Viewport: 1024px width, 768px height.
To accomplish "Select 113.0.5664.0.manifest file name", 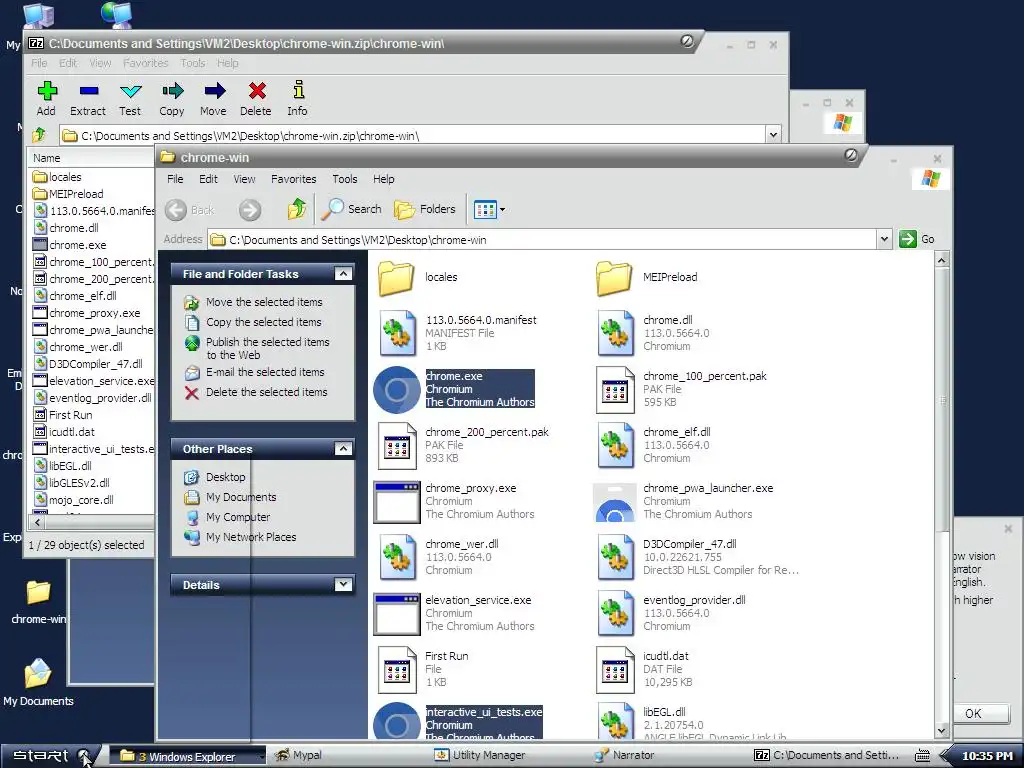I will click(481, 320).
